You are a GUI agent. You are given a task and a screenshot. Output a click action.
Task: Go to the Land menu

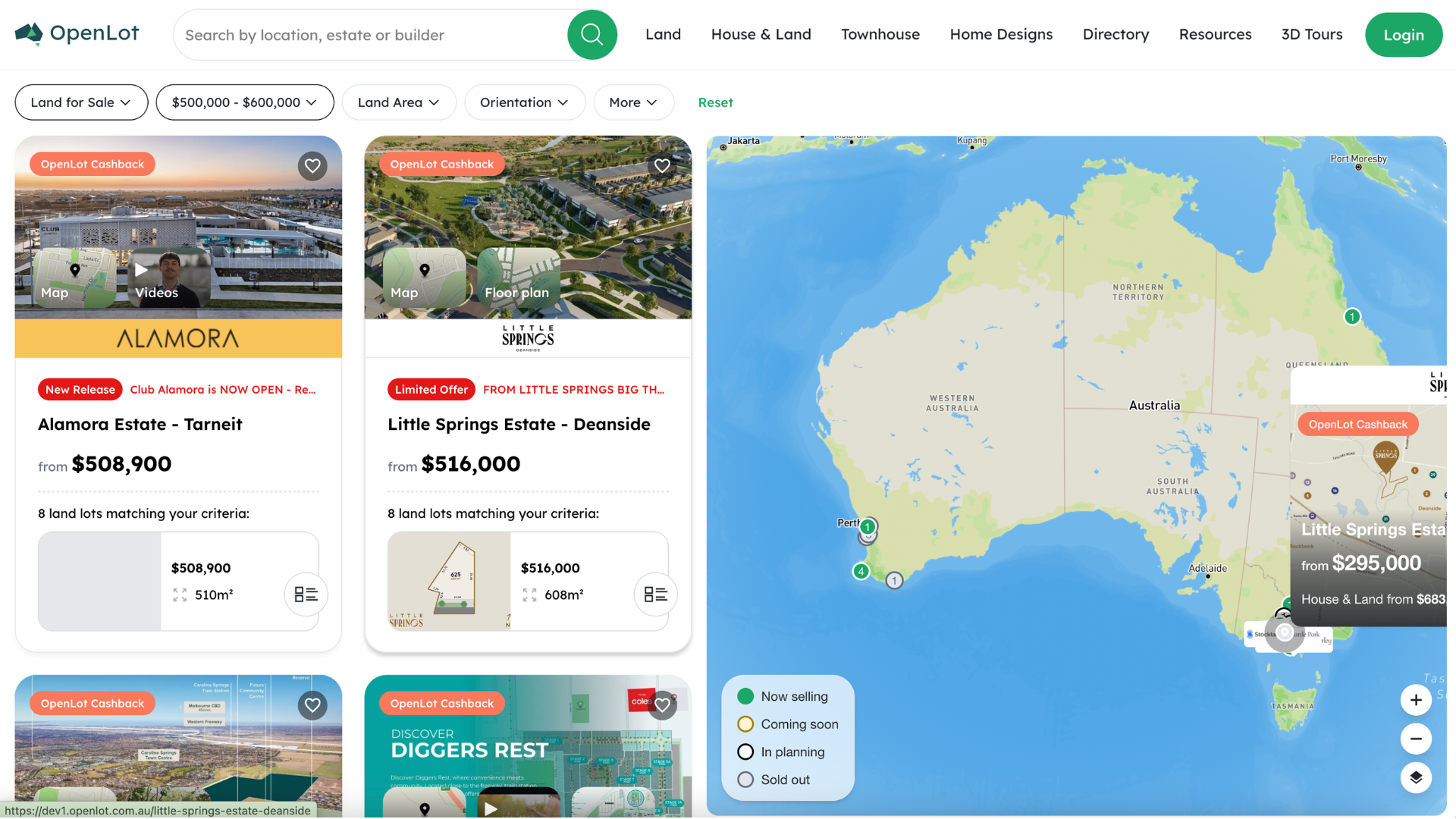coord(663,35)
